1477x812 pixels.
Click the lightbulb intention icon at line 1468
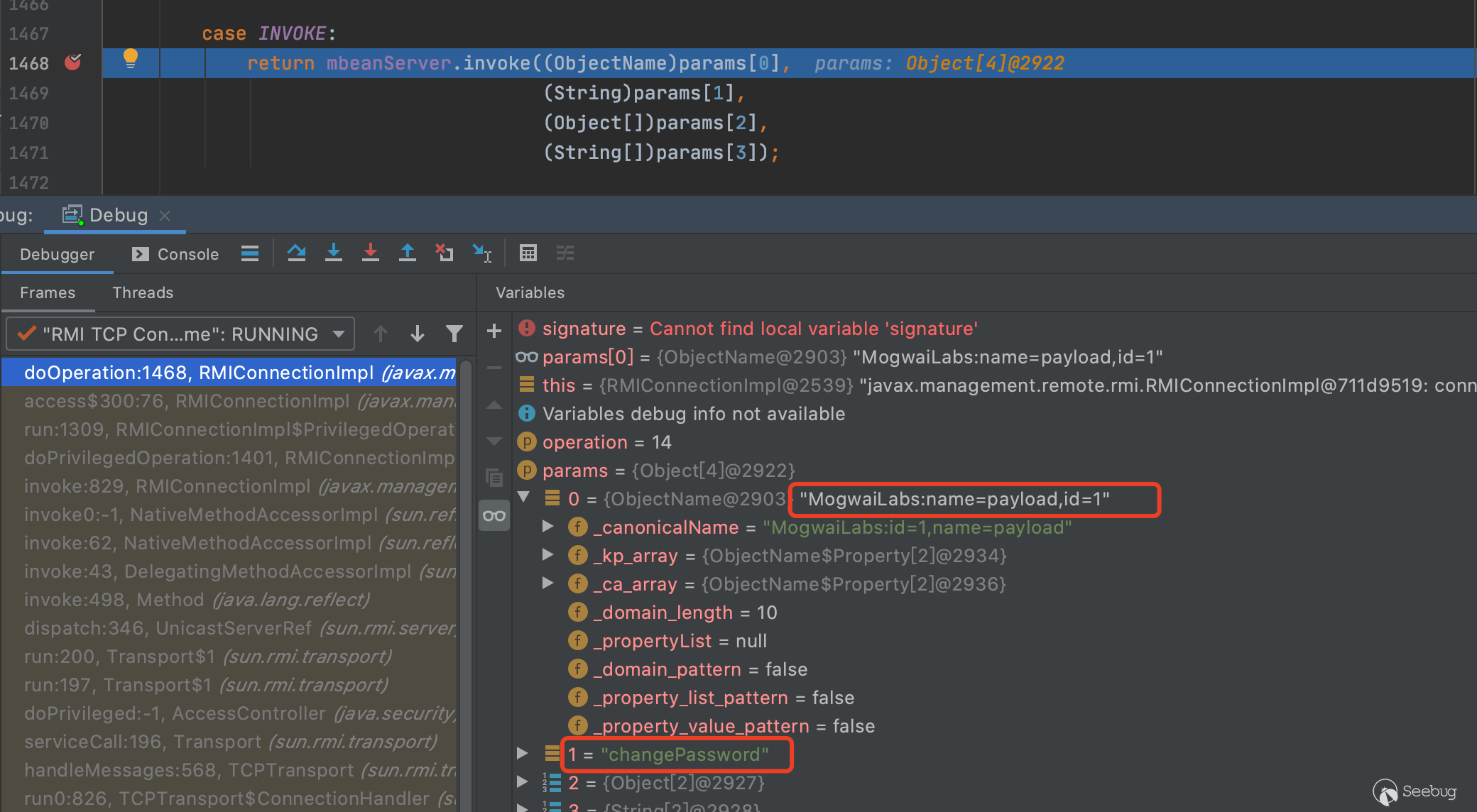(131, 58)
